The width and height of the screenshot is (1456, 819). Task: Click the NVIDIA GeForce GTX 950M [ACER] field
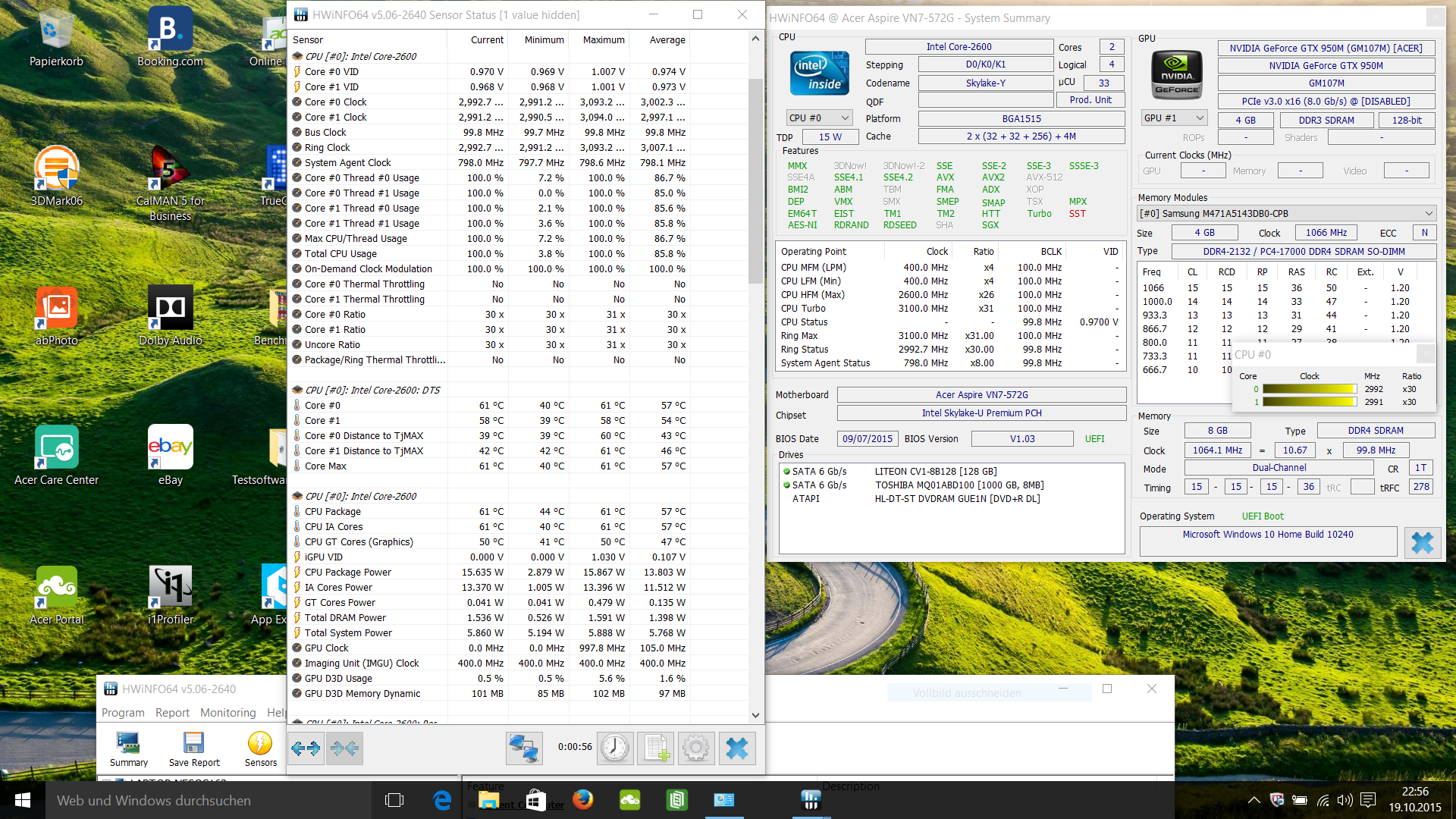(1326, 48)
